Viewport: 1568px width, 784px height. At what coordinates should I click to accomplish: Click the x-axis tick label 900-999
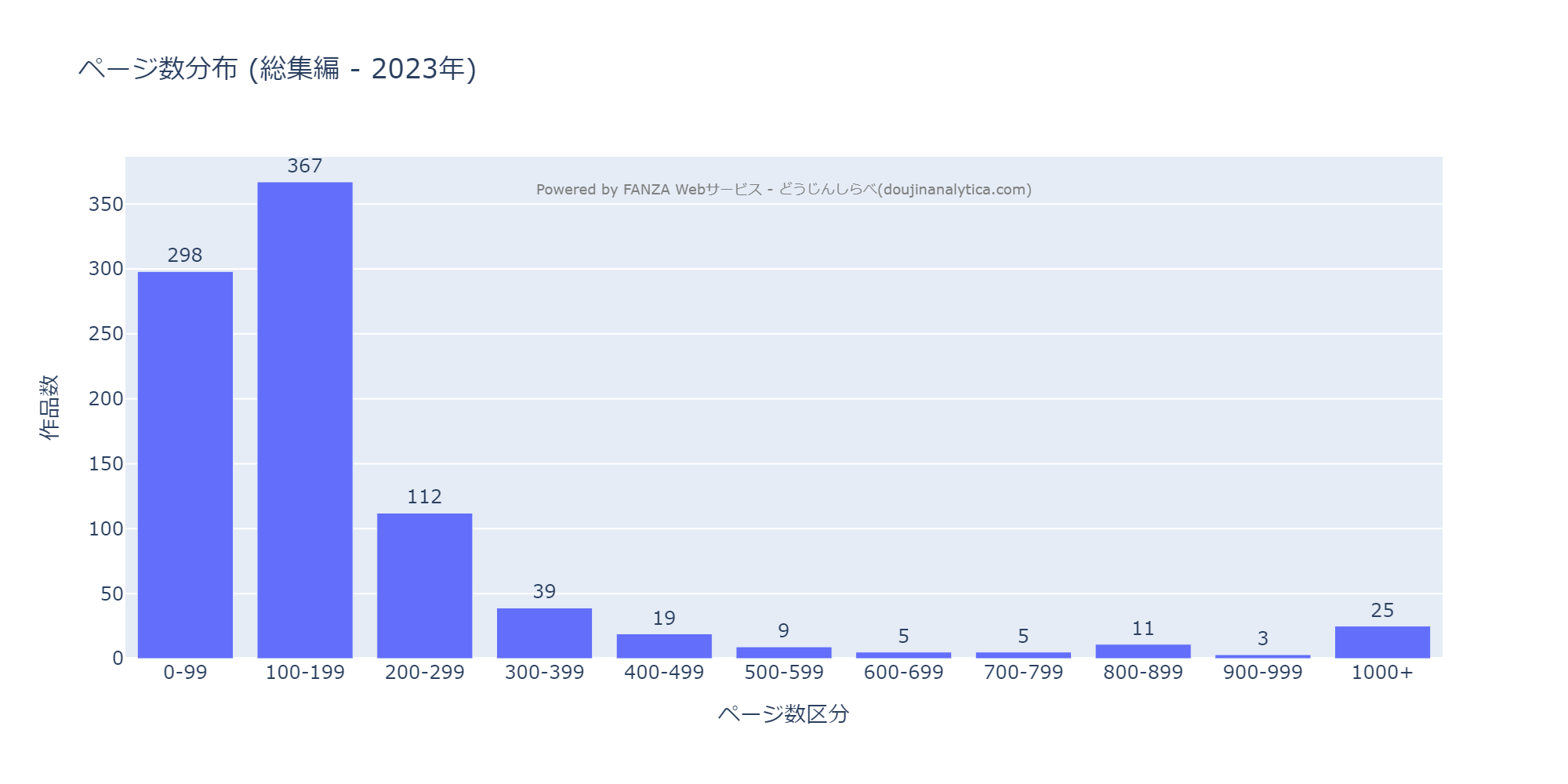(1262, 673)
